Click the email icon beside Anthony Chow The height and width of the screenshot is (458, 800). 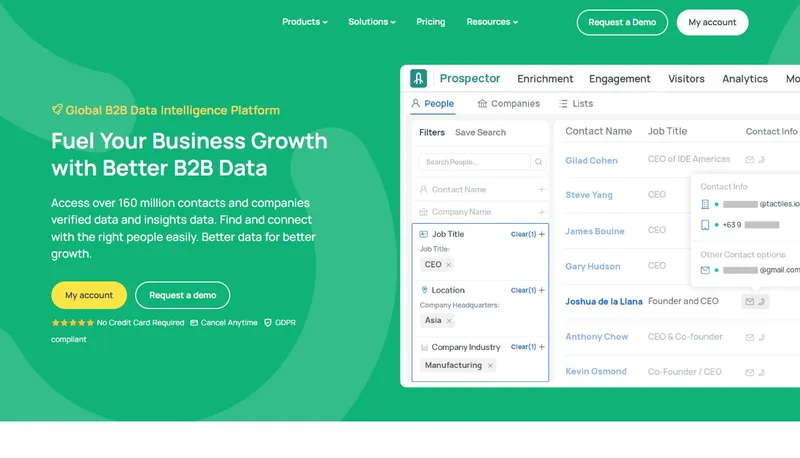pos(749,337)
